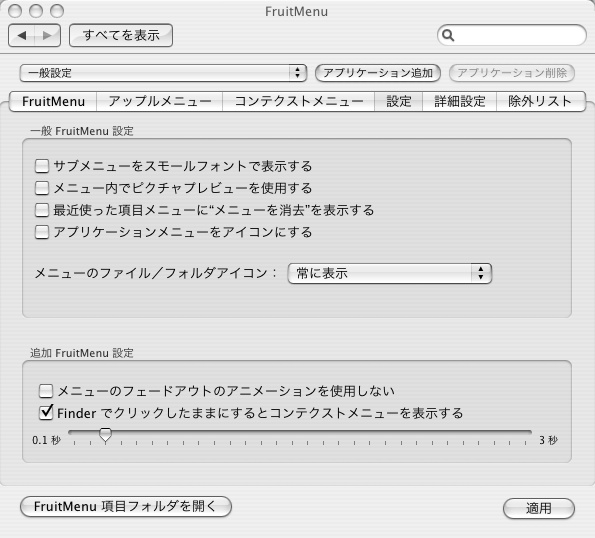This screenshot has width=595, height=538.
Task: Open the 詳細設定 tab
Action: coord(460,101)
